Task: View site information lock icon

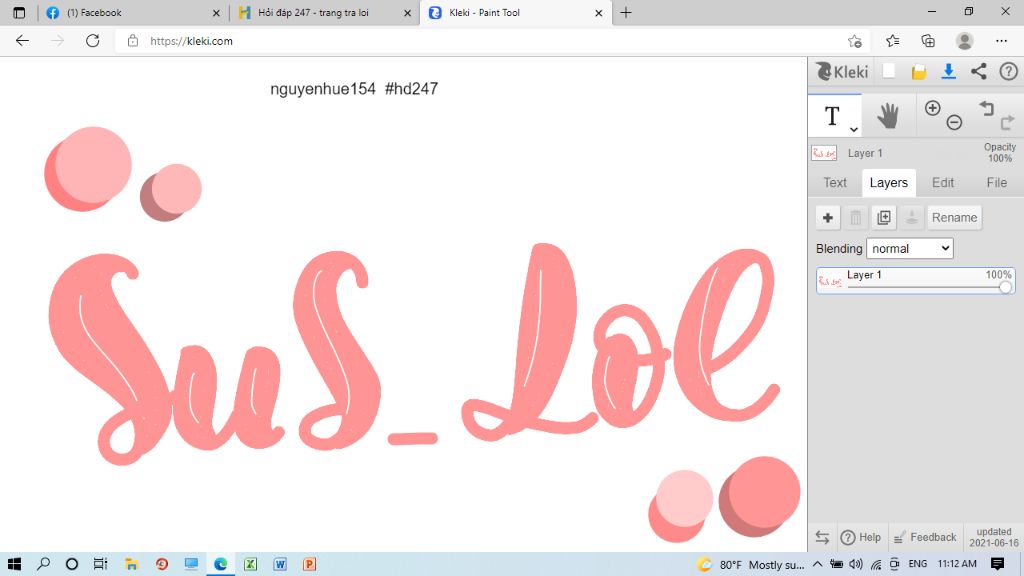Action: [x=133, y=40]
